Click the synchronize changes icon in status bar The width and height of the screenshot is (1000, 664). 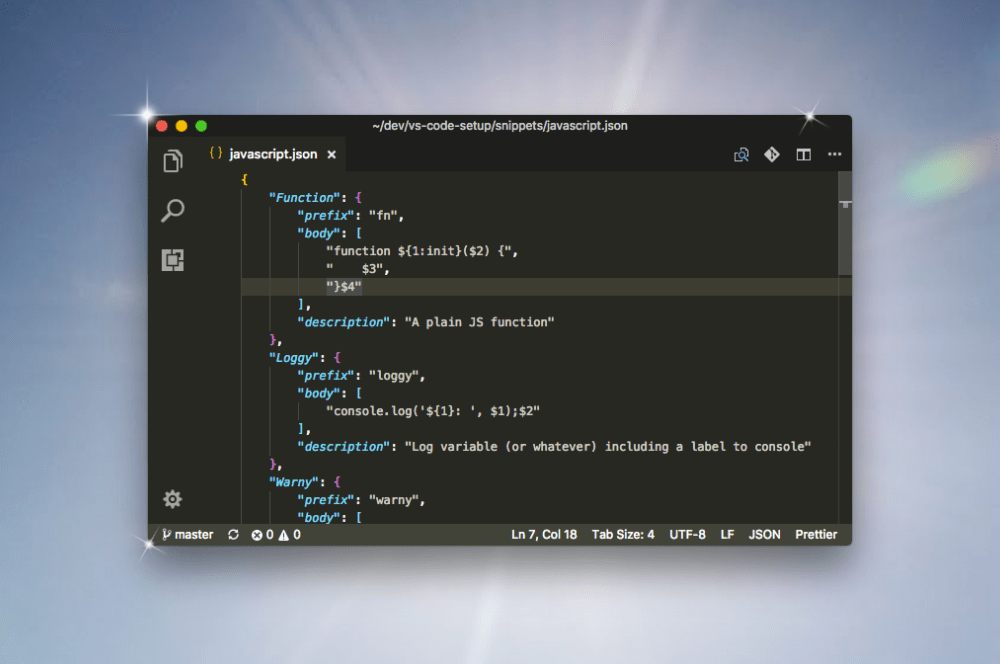coord(232,534)
